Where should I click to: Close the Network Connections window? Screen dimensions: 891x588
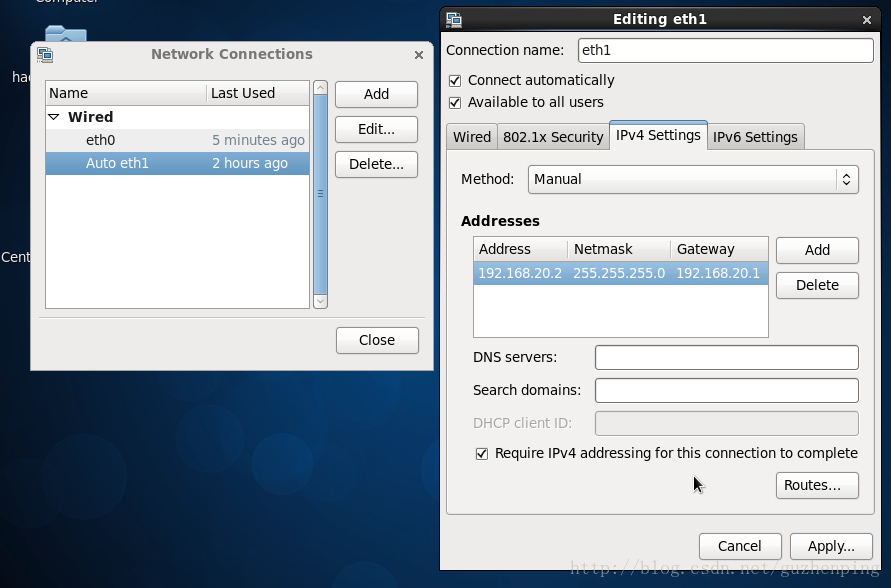(419, 55)
